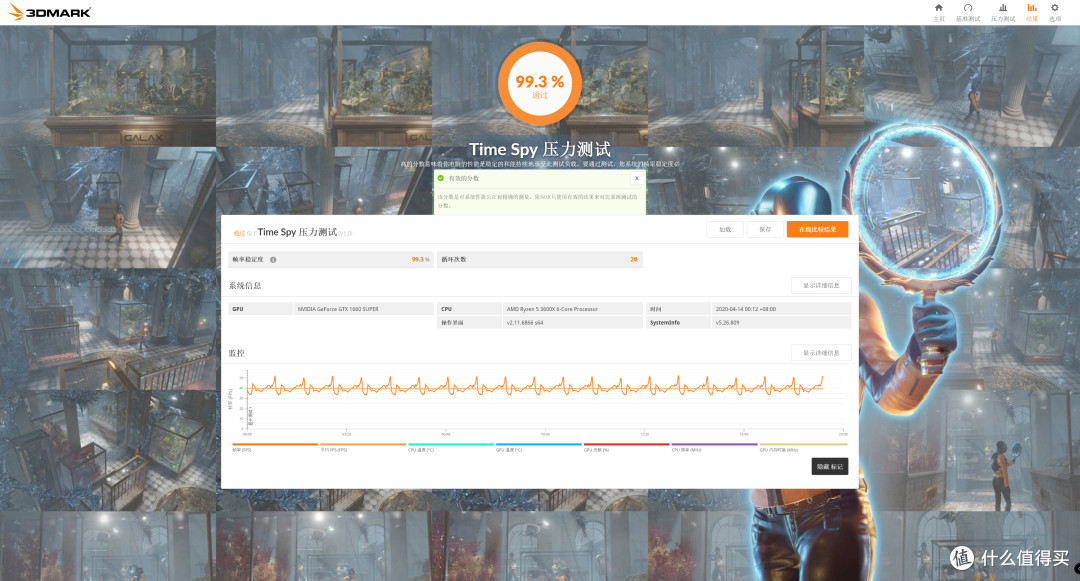
Task: Click the CPU label cell
Action: pyautogui.click(x=470, y=309)
